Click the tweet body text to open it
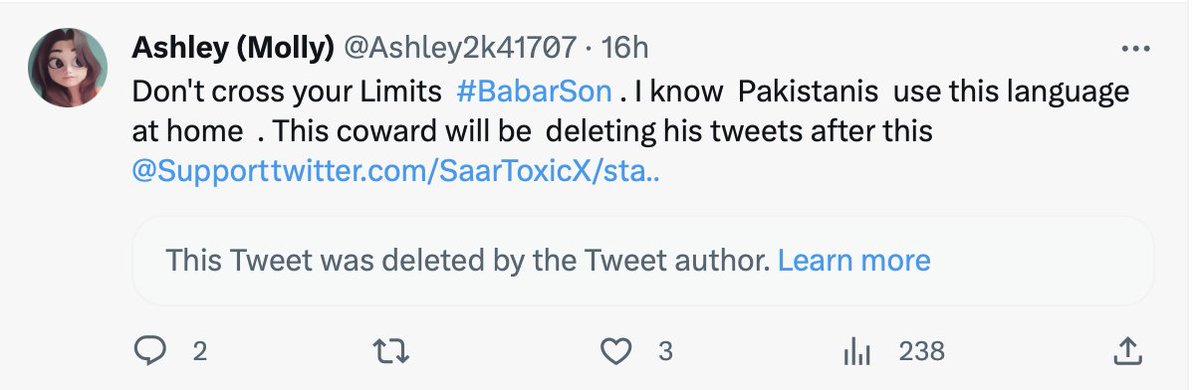Viewport: 1200px width, 390px height. click(x=631, y=132)
